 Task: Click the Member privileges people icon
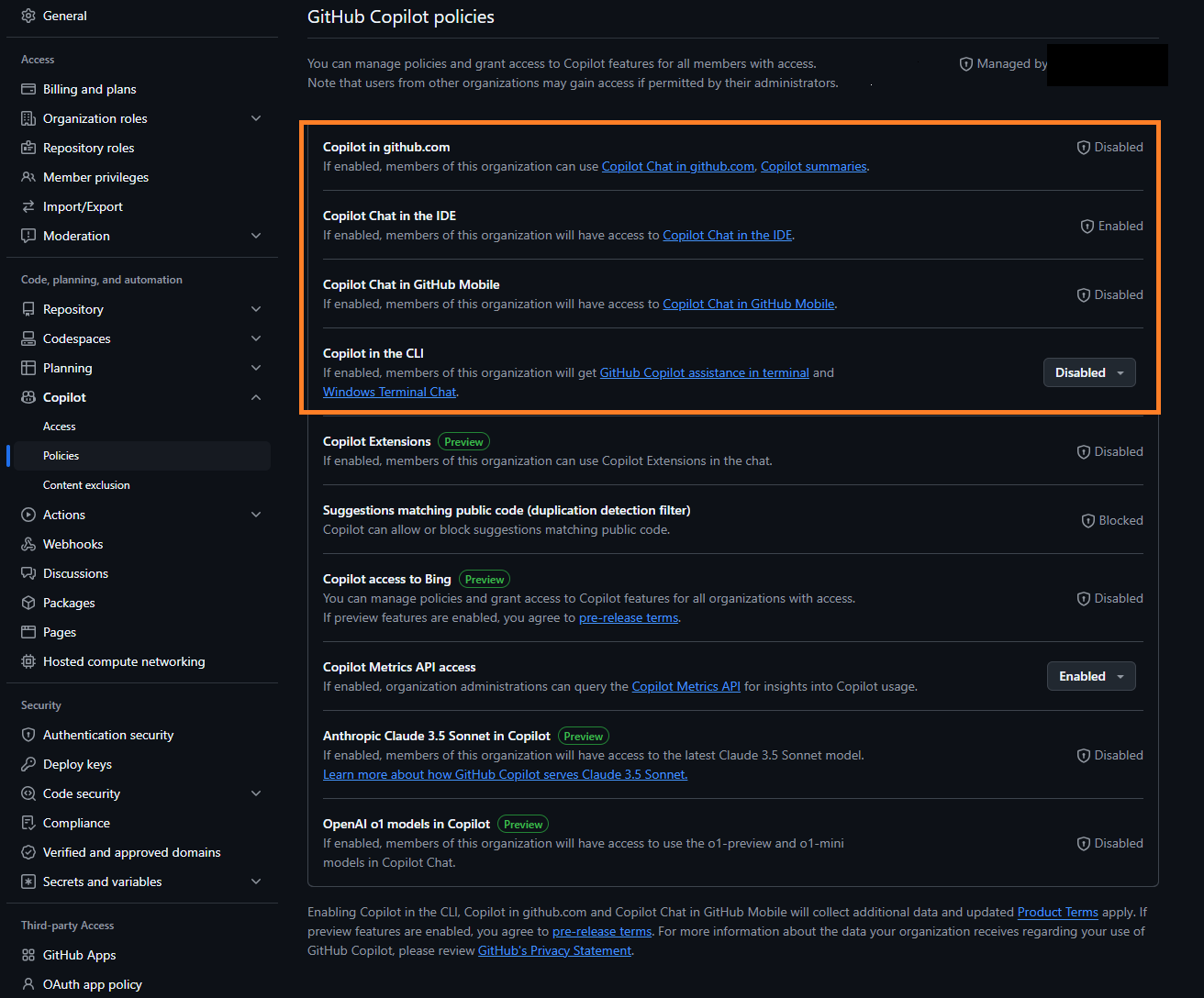[28, 177]
